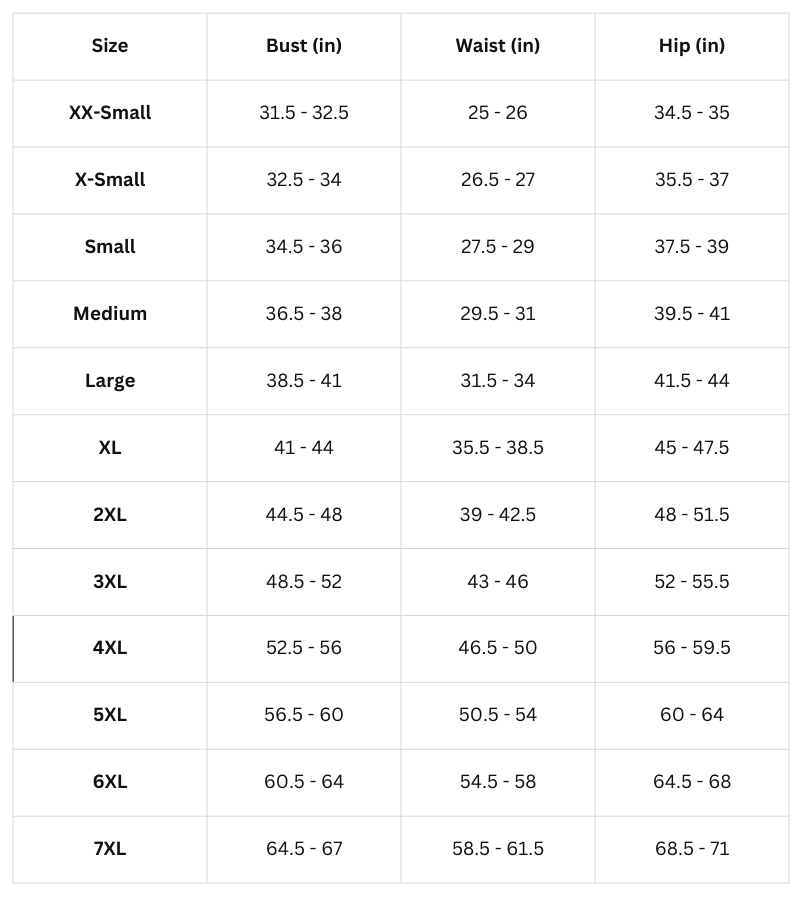Click the 7XL size row label
The height and width of the screenshot is (900, 800).
tap(110, 848)
